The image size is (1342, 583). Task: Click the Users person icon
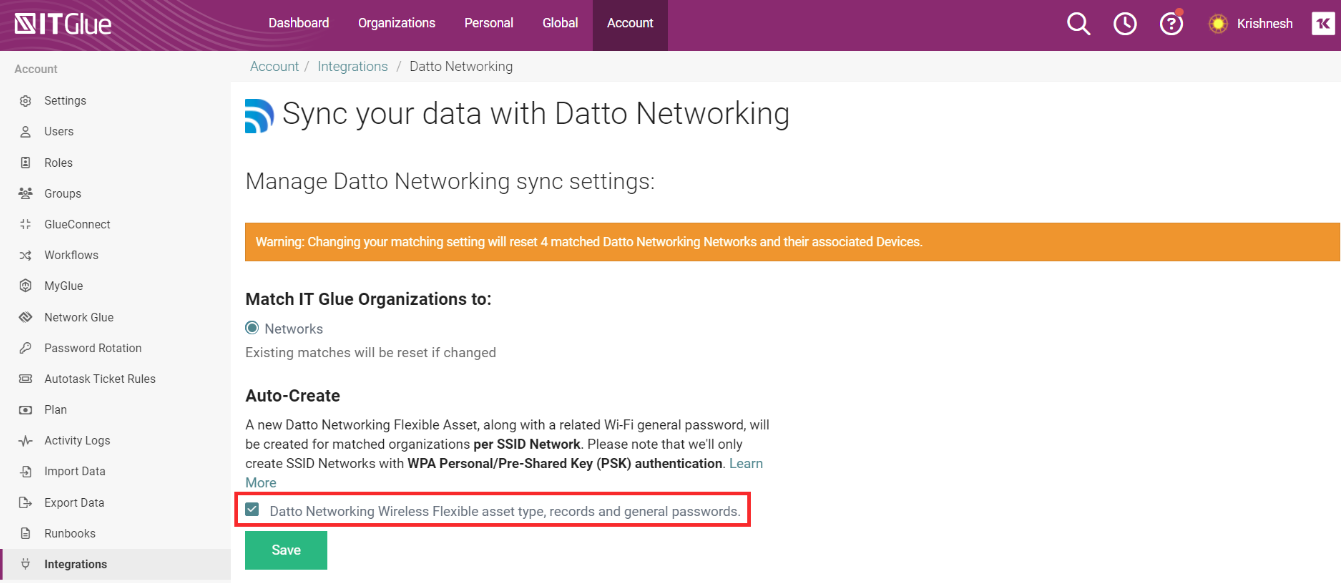click(26, 132)
